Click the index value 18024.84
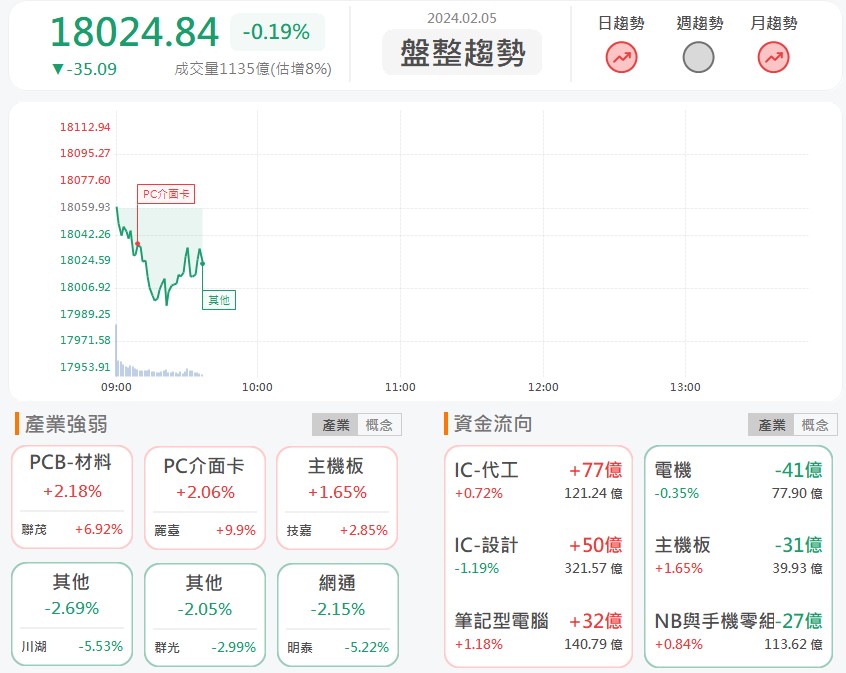Image resolution: width=846 pixels, height=673 pixels. [134, 32]
